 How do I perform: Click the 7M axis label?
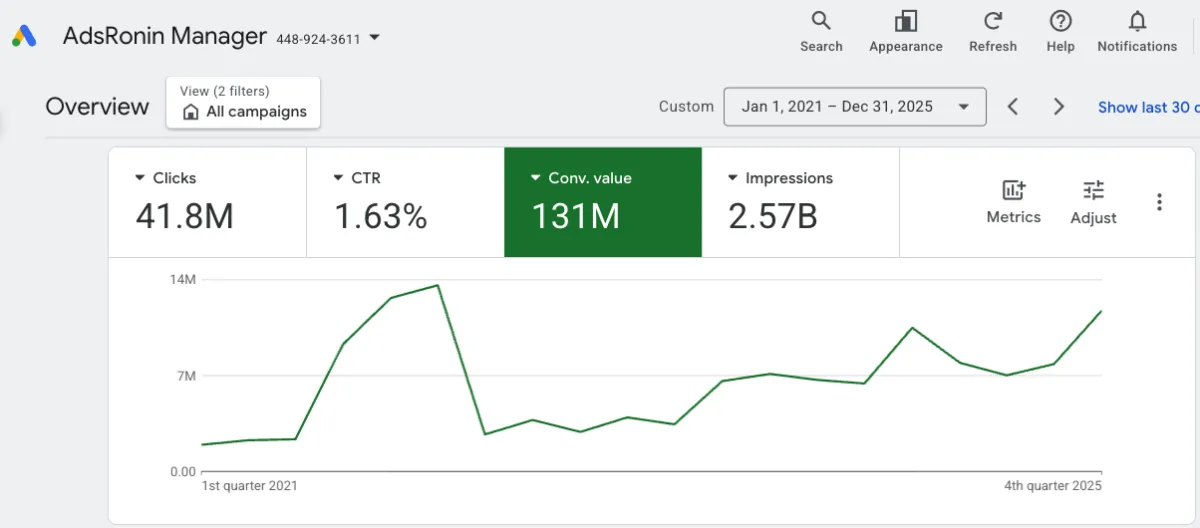click(186, 376)
